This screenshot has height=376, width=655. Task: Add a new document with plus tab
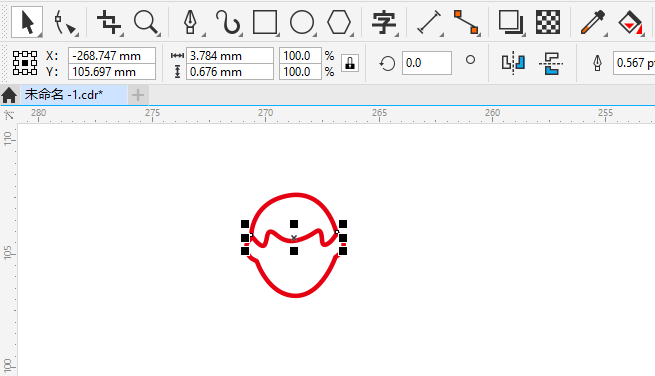pos(138,95)
